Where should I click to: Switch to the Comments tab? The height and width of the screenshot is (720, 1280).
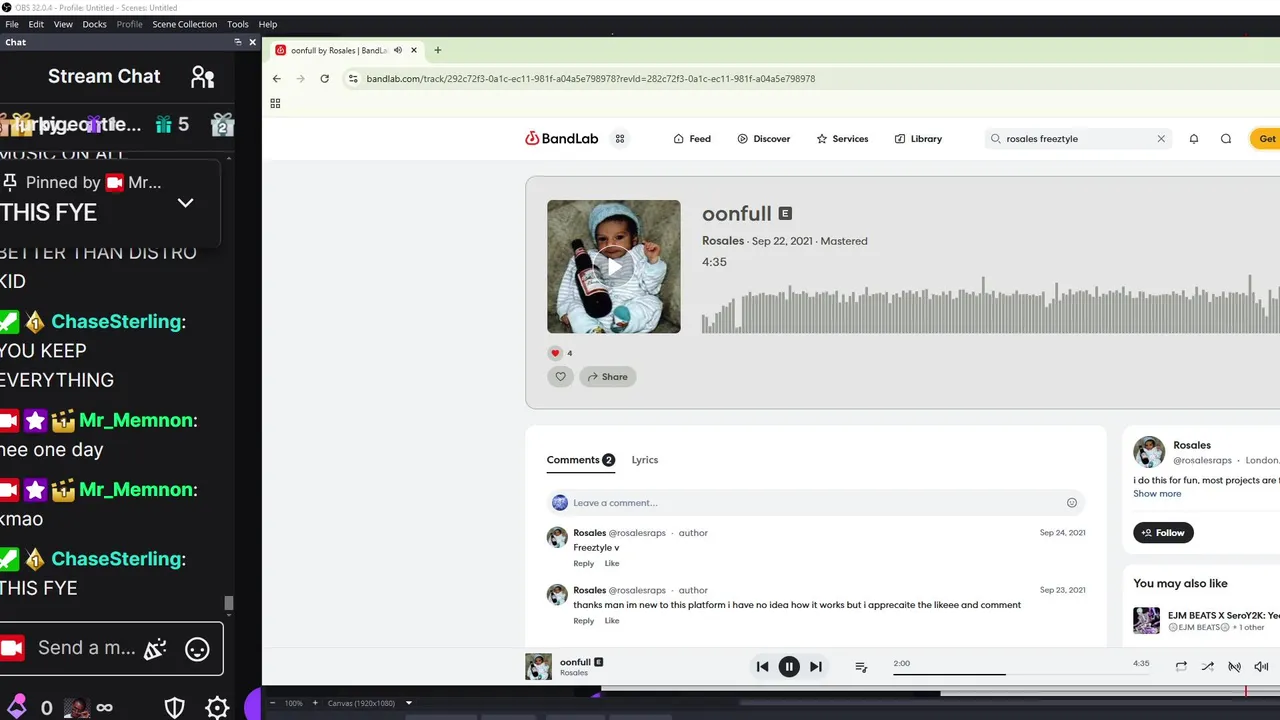click(580, 460)
